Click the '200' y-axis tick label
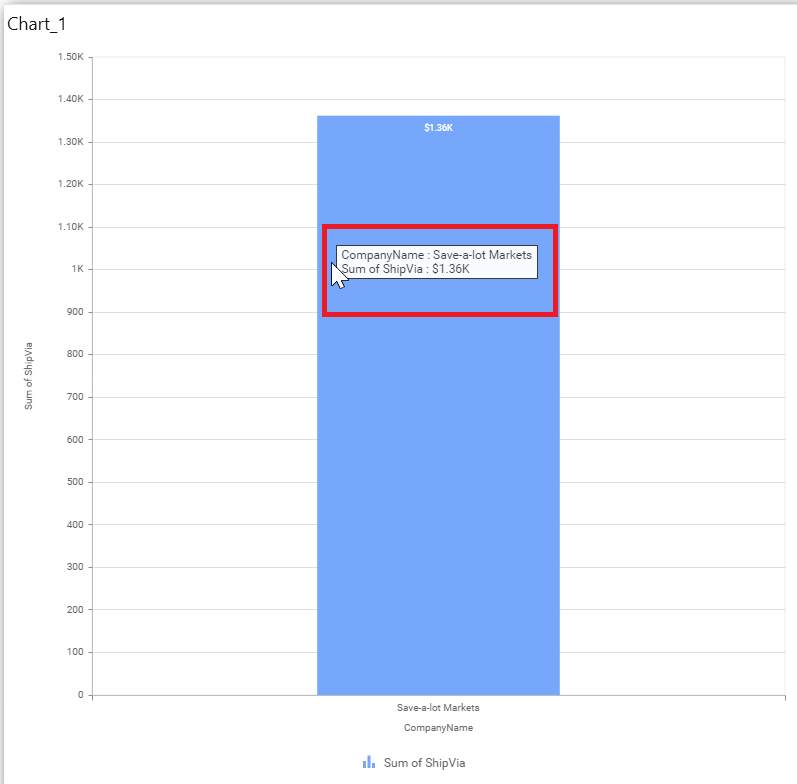 tap(75, 609)
